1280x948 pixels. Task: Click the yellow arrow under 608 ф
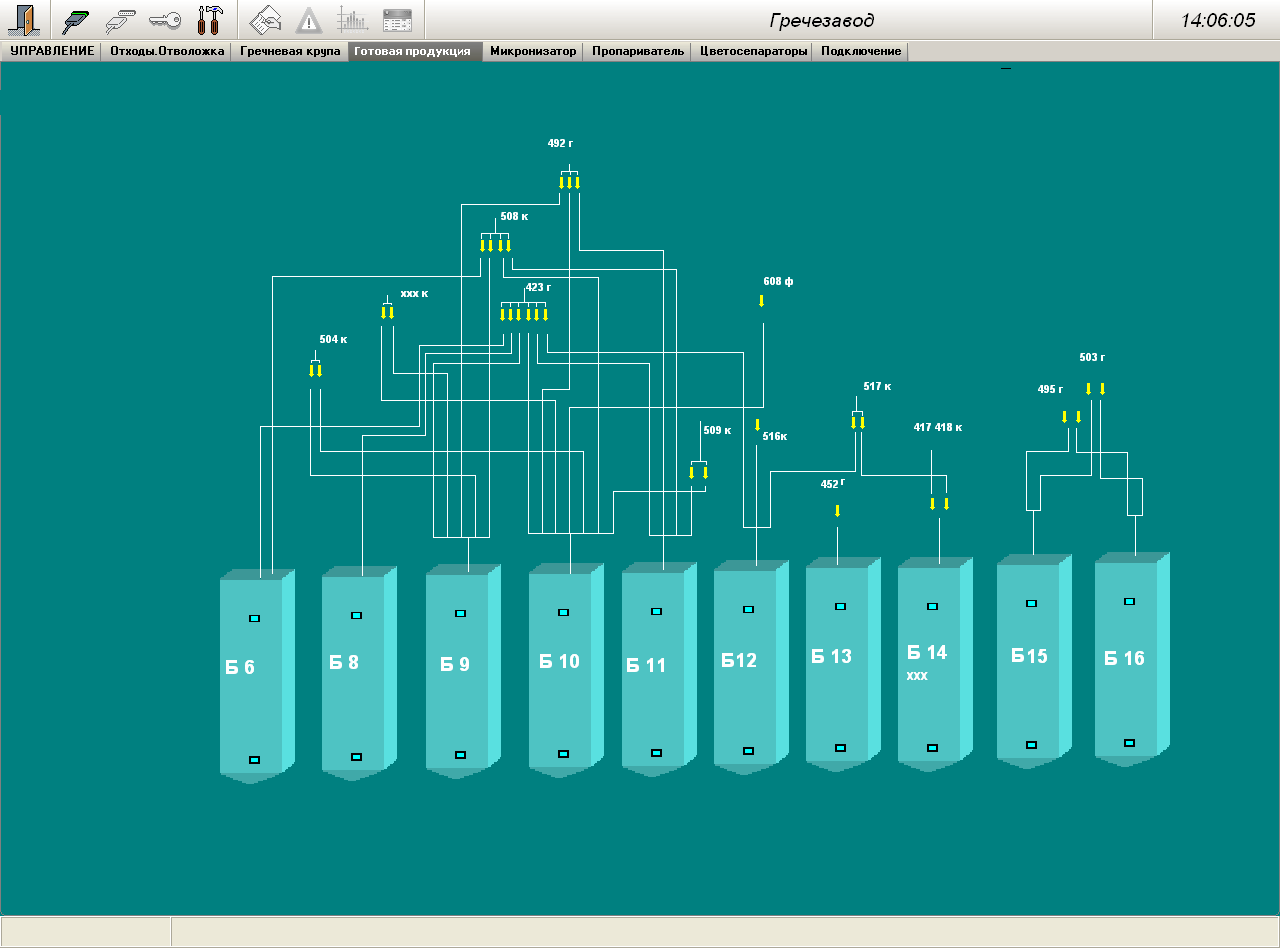point(762,301)
